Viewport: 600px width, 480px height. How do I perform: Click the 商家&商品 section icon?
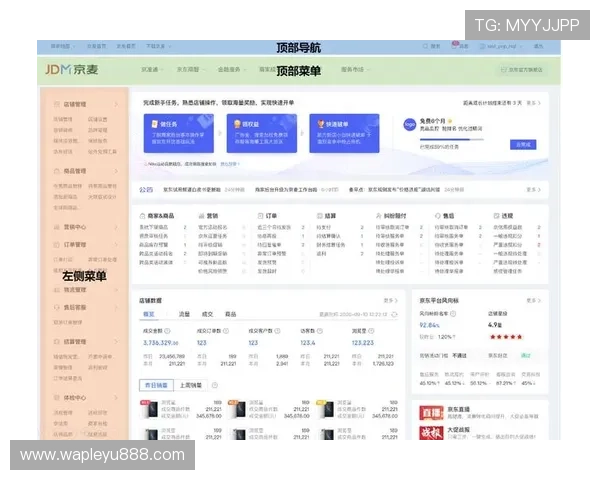142,216
